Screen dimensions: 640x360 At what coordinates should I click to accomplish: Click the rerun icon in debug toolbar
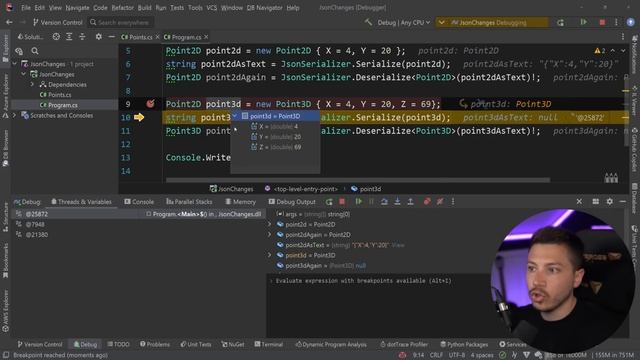pos(329,202)
